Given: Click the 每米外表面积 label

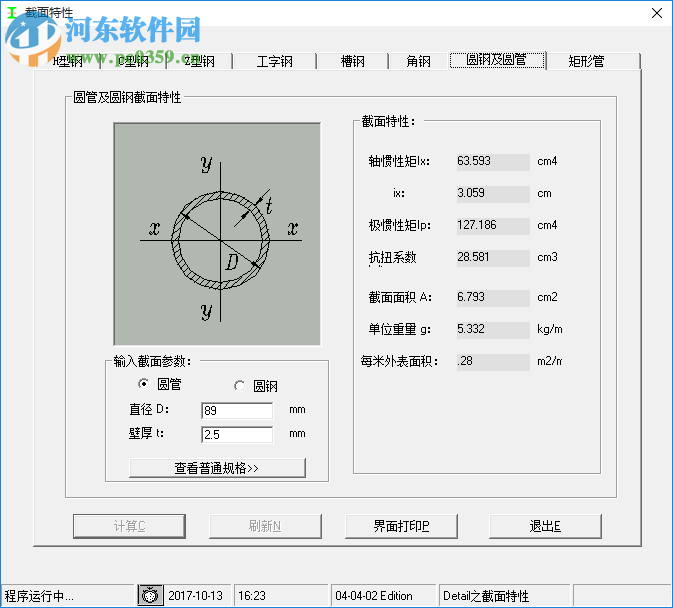Looking at the screenshot, I should click(x=399, y=361).
